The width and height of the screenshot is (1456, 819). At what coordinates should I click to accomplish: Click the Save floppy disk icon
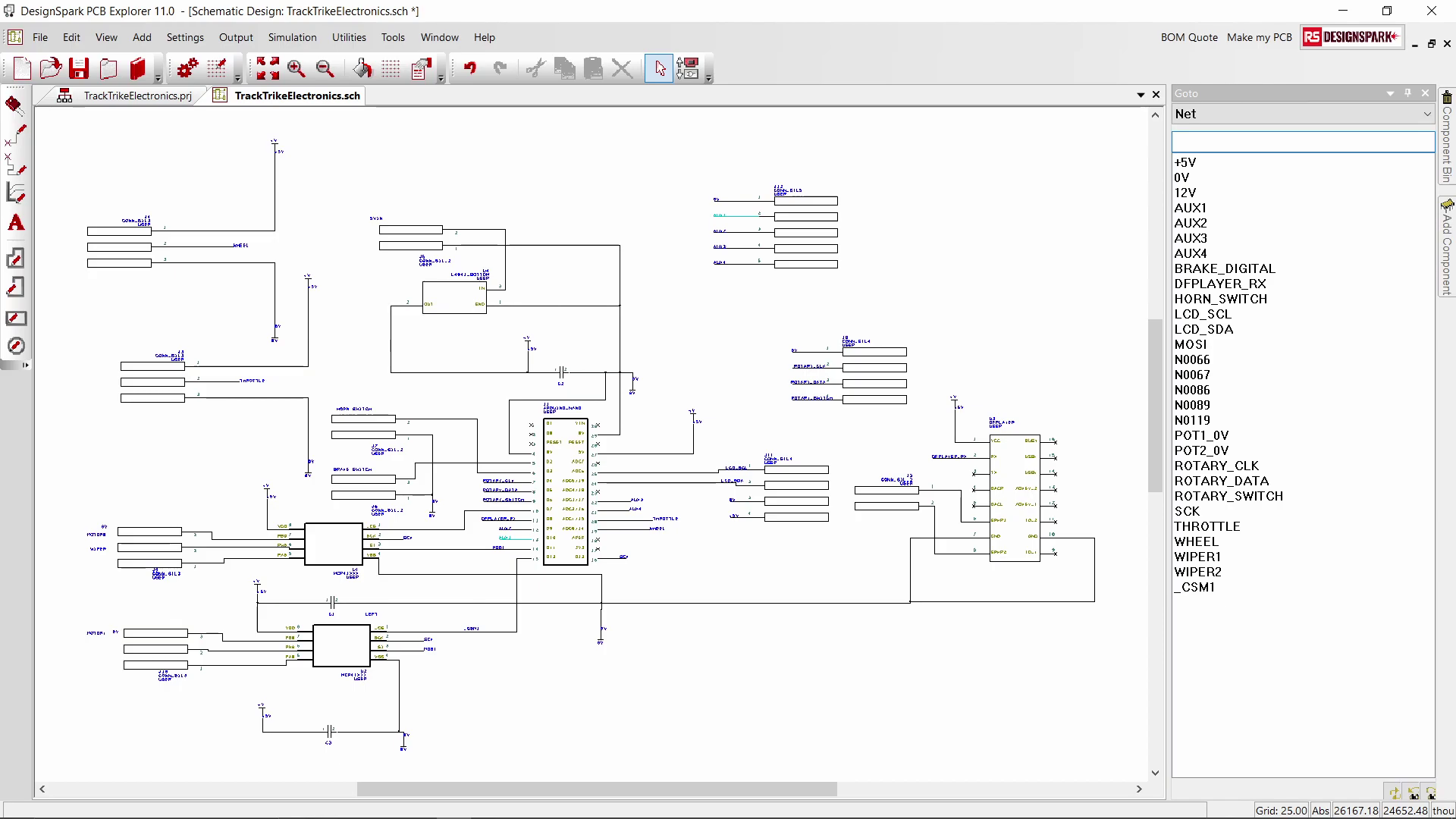click(79, 69)
